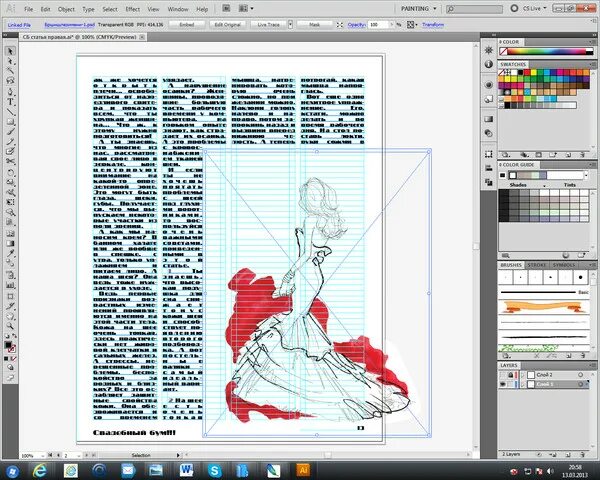
Task: Open the Window menu
Action: (178, 9)
